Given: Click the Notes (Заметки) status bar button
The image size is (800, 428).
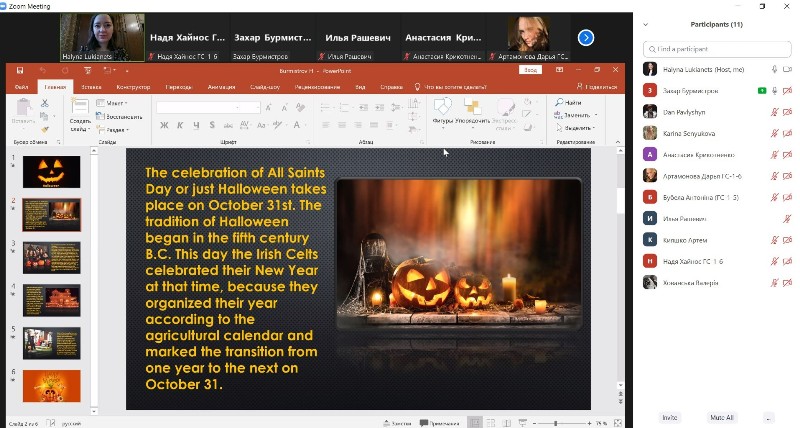Looking at the screenshot, I should (397, 423).
